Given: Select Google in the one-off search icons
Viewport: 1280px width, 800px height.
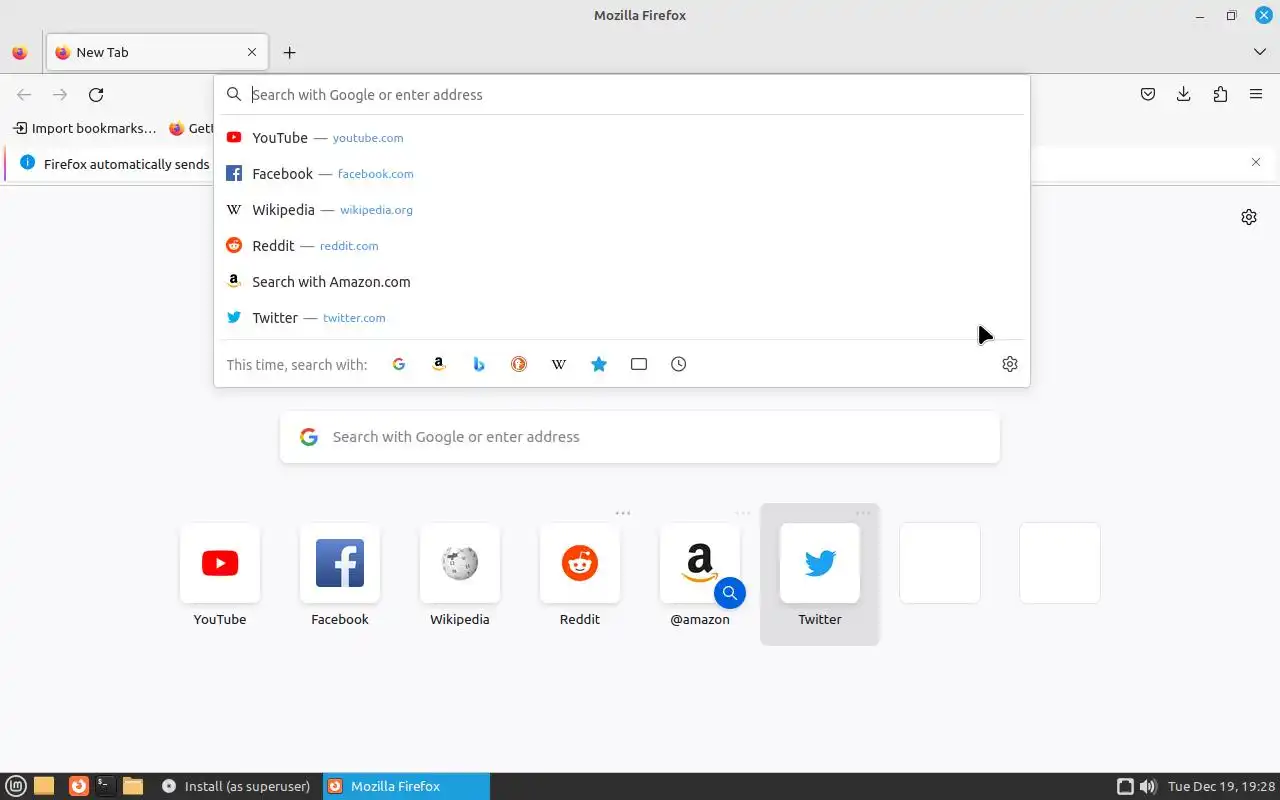Looking at the screenshot, I should (399, 364).
